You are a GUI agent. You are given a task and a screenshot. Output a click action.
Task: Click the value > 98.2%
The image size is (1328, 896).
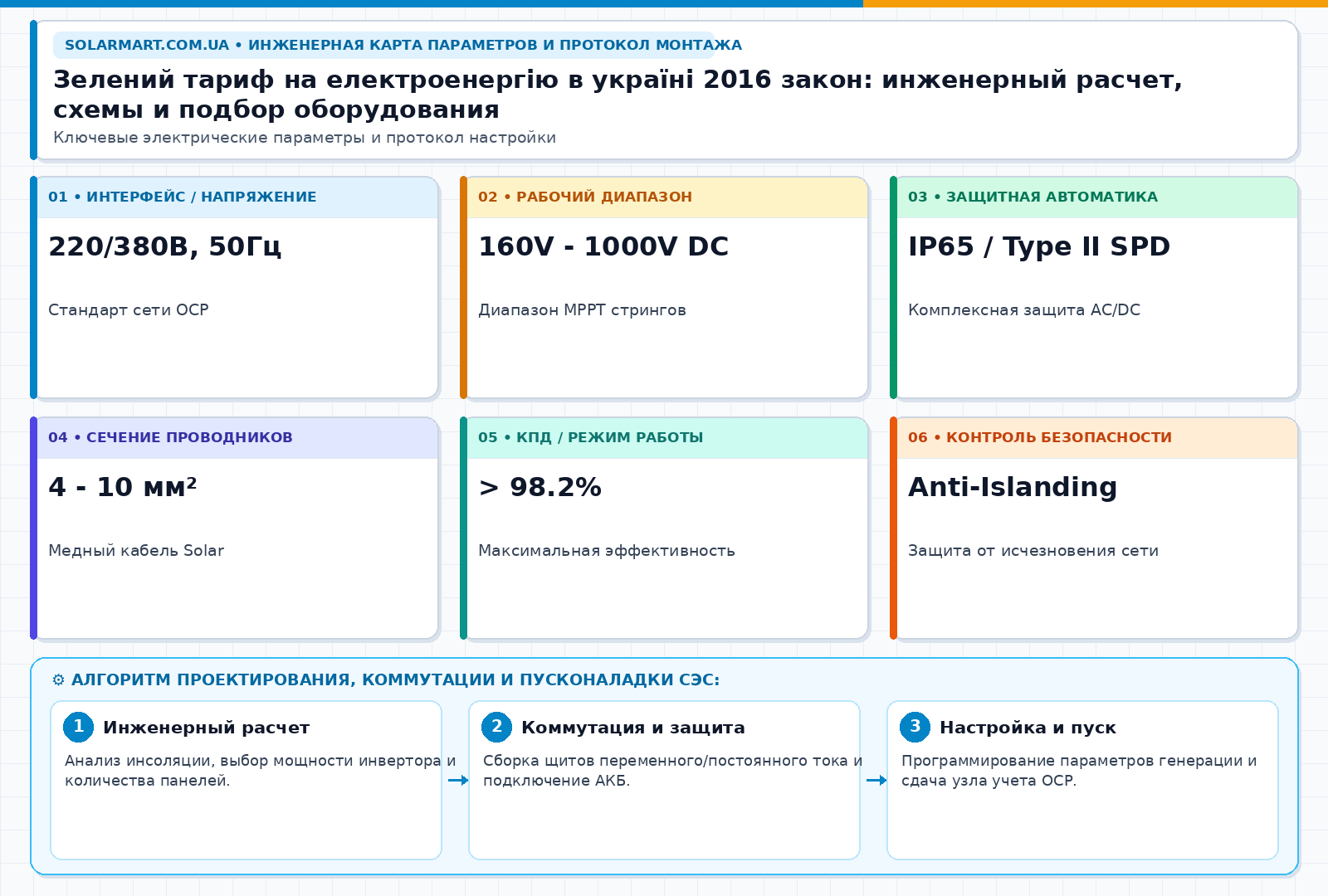pyautogui.click(x=539, y=488)
